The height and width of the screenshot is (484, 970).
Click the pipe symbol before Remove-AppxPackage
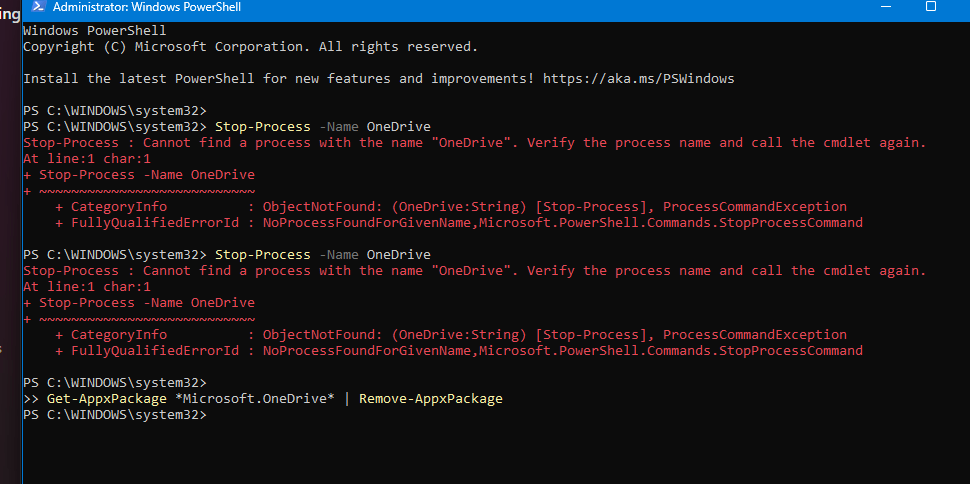pyautogui.click(x=347, y=399)
